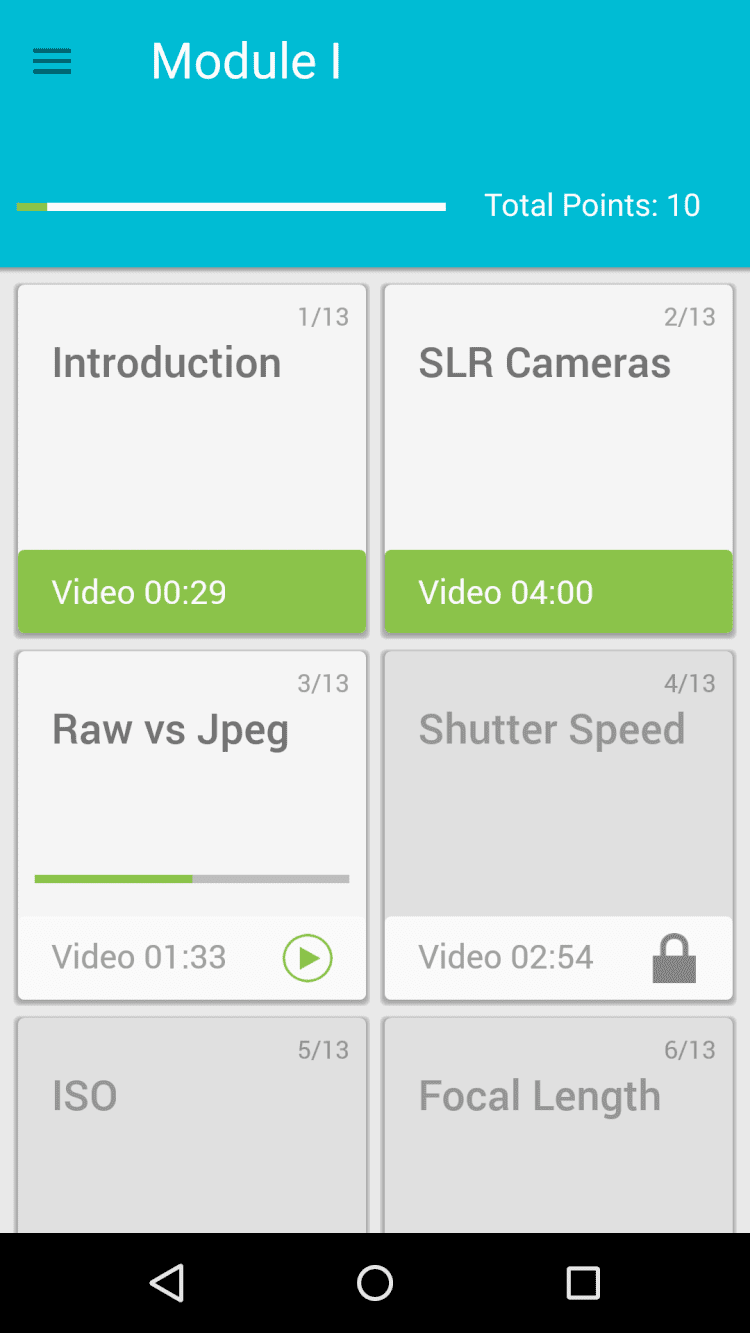Viewport: 750px width, 1333px height.
Task: Select the Raw vs Jpeg title
Action: (170, 730)
